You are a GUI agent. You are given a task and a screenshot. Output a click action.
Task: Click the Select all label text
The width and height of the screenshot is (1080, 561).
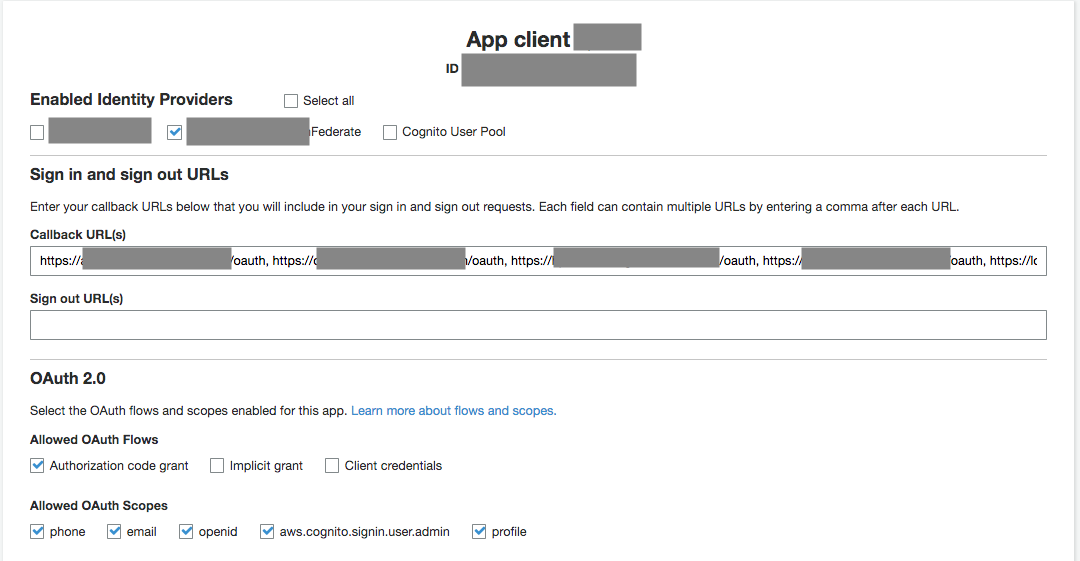click(x=329, y=101)
